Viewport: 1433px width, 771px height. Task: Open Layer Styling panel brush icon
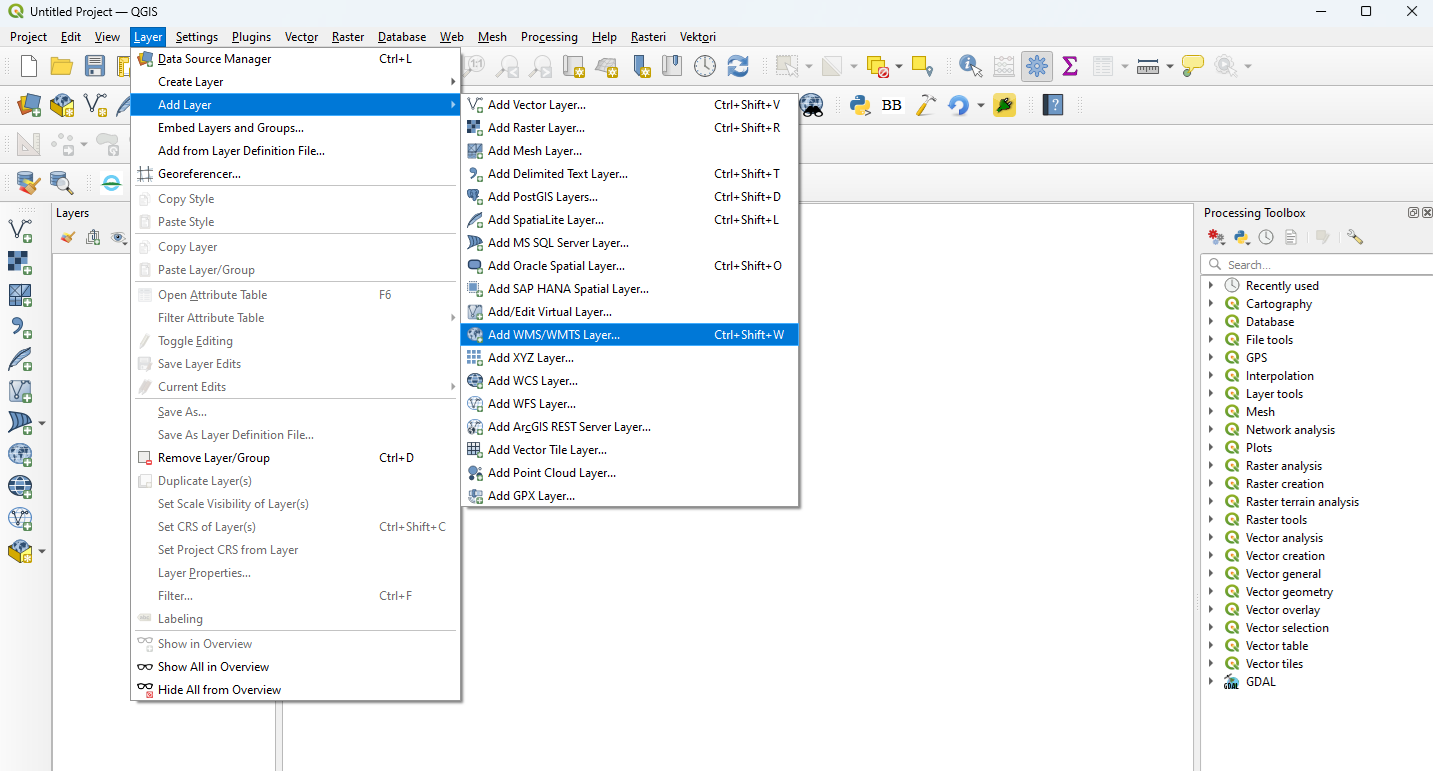(68, 238)
